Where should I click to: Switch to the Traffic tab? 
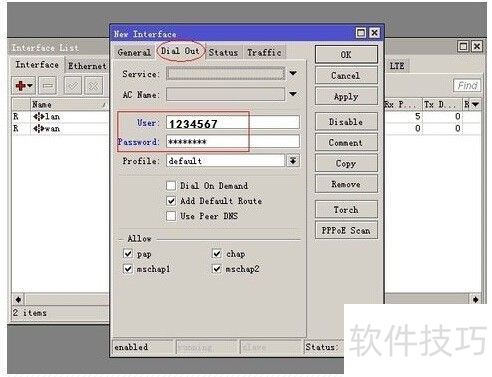(264, 53)
